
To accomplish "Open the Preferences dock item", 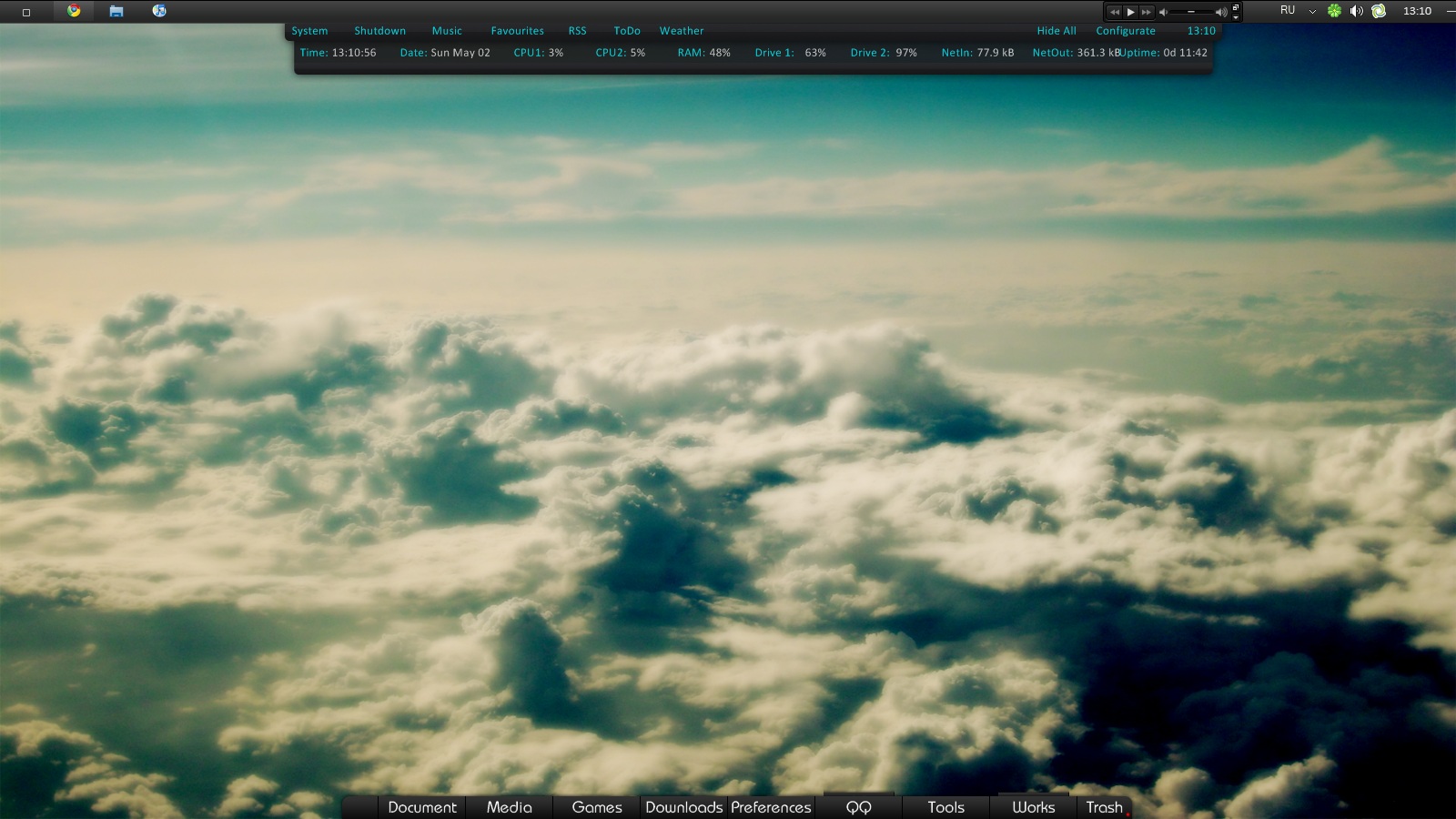I will [771, 807].
